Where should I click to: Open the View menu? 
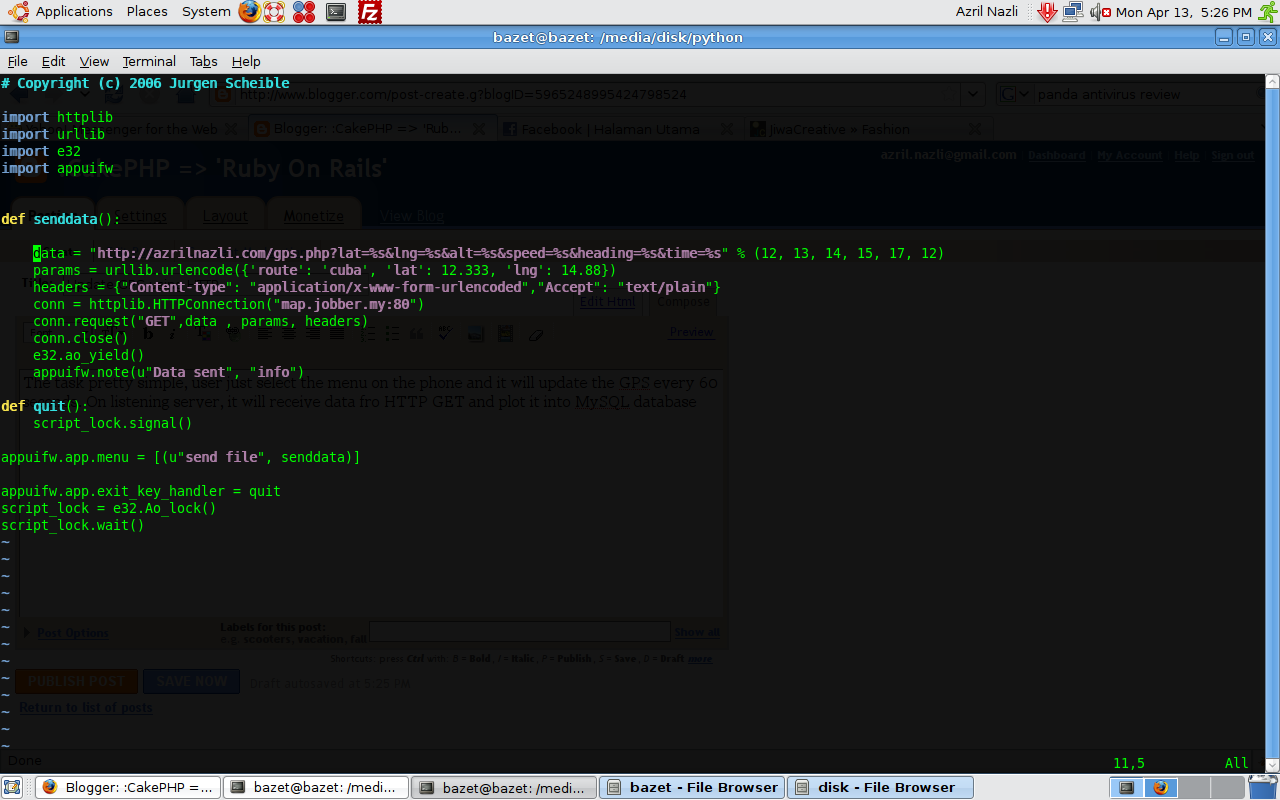94,61
